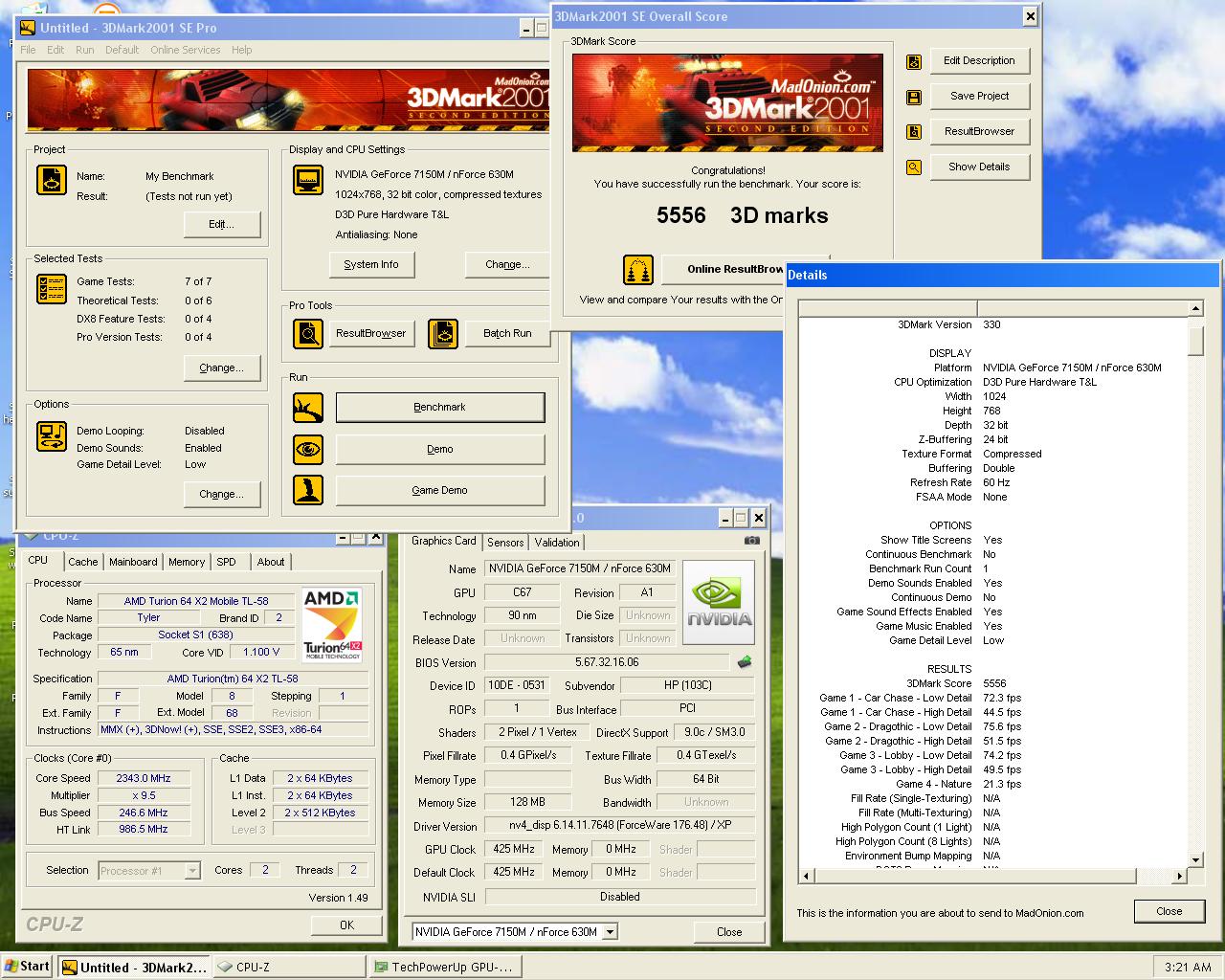1225x980 pixels.
Task: Click the Batch Run icon
Action: [443, 333]
